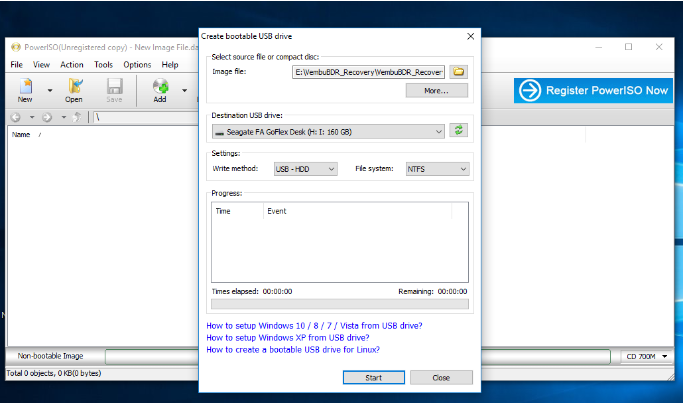Click the Forward navigation arrow icon
Screen dimensions: 683x406
click(47, 117)
